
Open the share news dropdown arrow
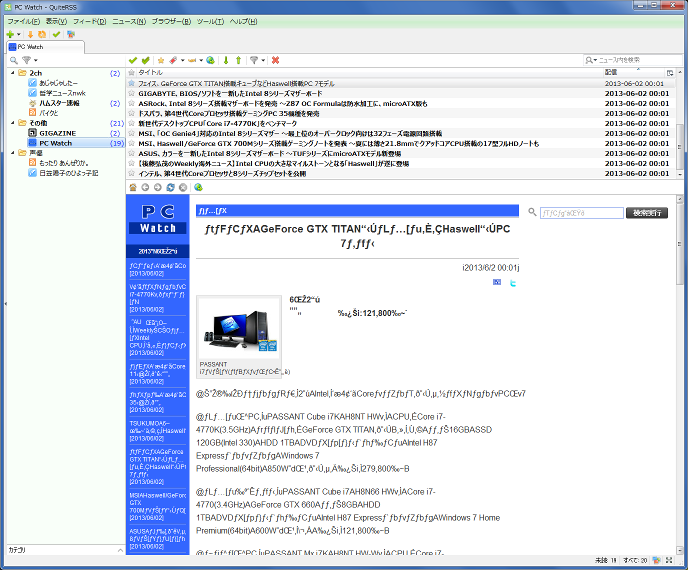[x=201, y=60]
